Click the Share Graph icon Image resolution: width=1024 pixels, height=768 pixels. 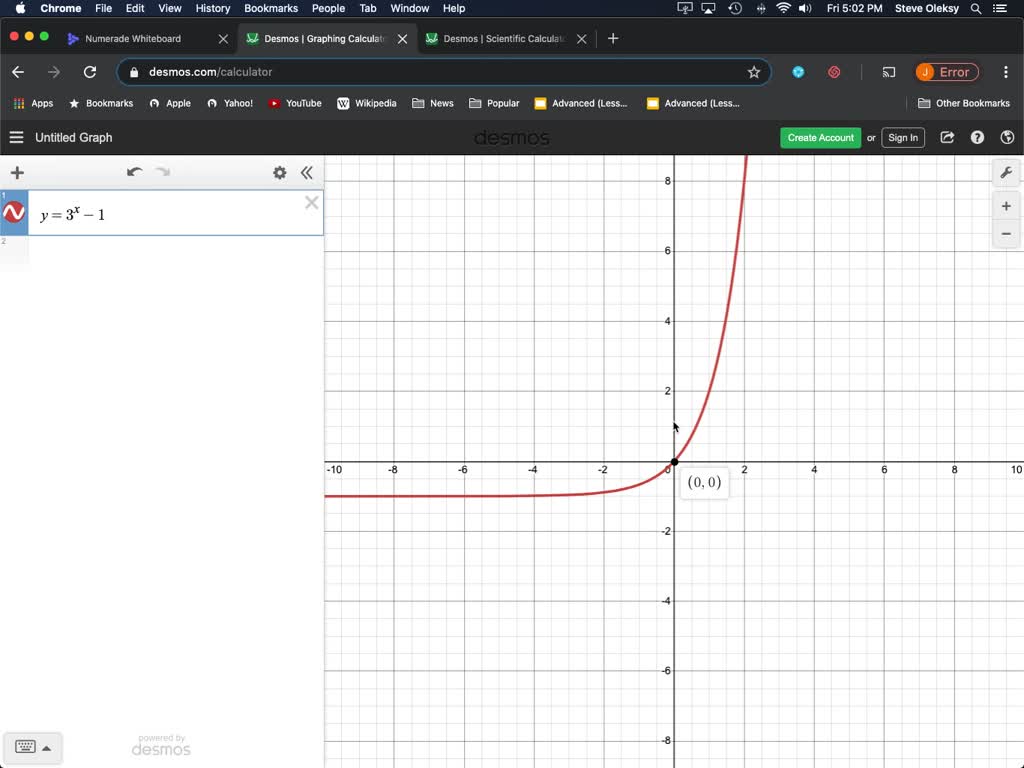pos(947,138)
